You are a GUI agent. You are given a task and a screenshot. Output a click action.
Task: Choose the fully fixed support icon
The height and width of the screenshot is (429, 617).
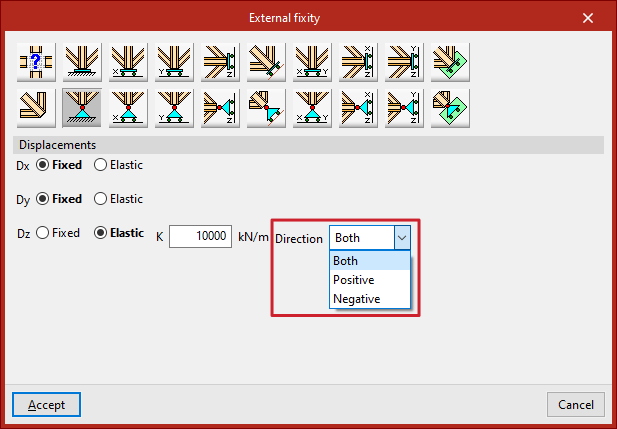tap(82, 62)
